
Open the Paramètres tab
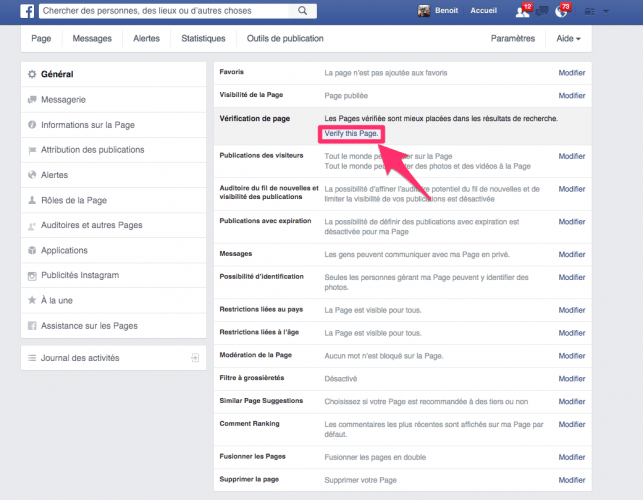[x=513, y=39]
